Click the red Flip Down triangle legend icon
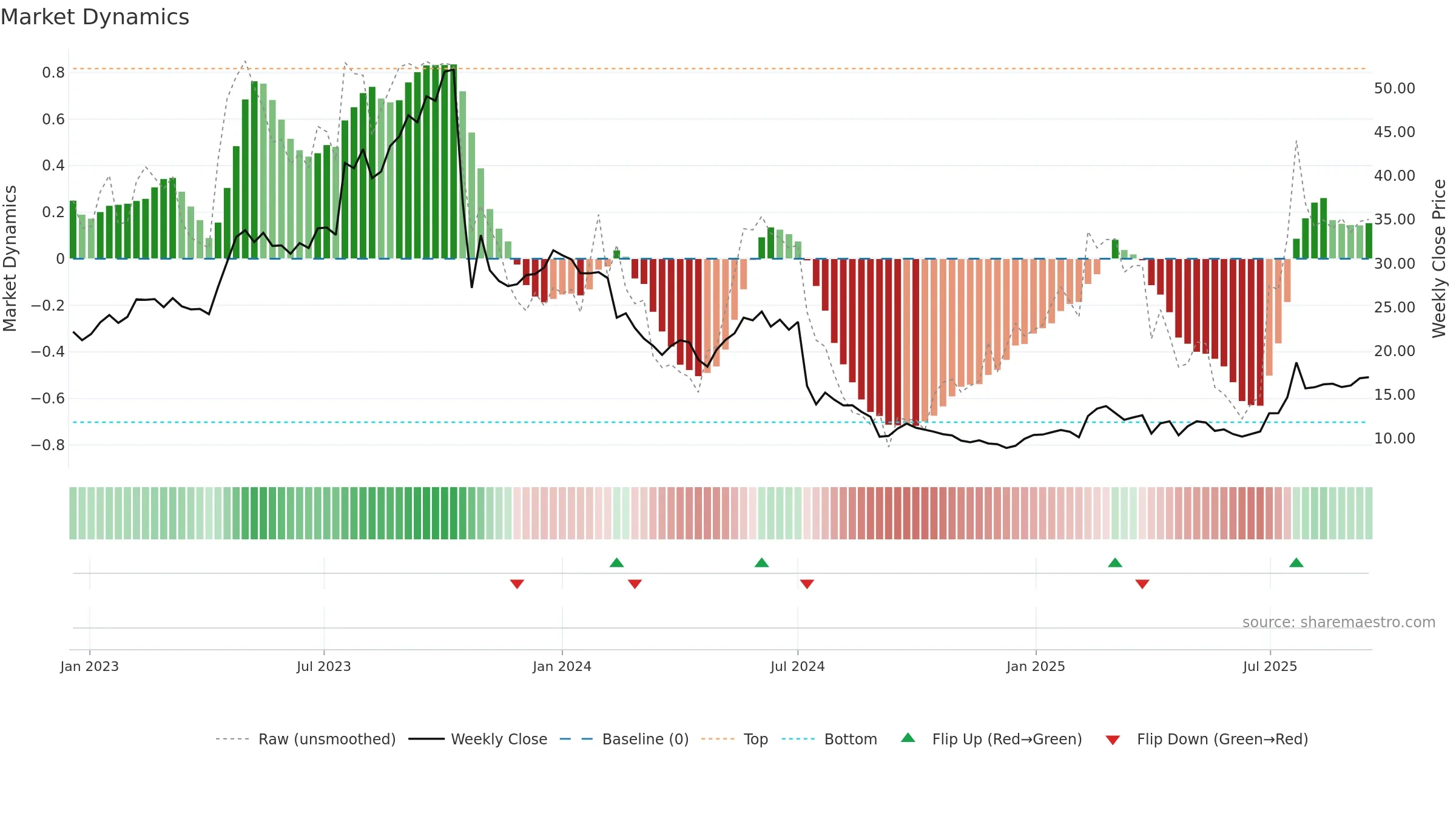 tap(1113, 740)
